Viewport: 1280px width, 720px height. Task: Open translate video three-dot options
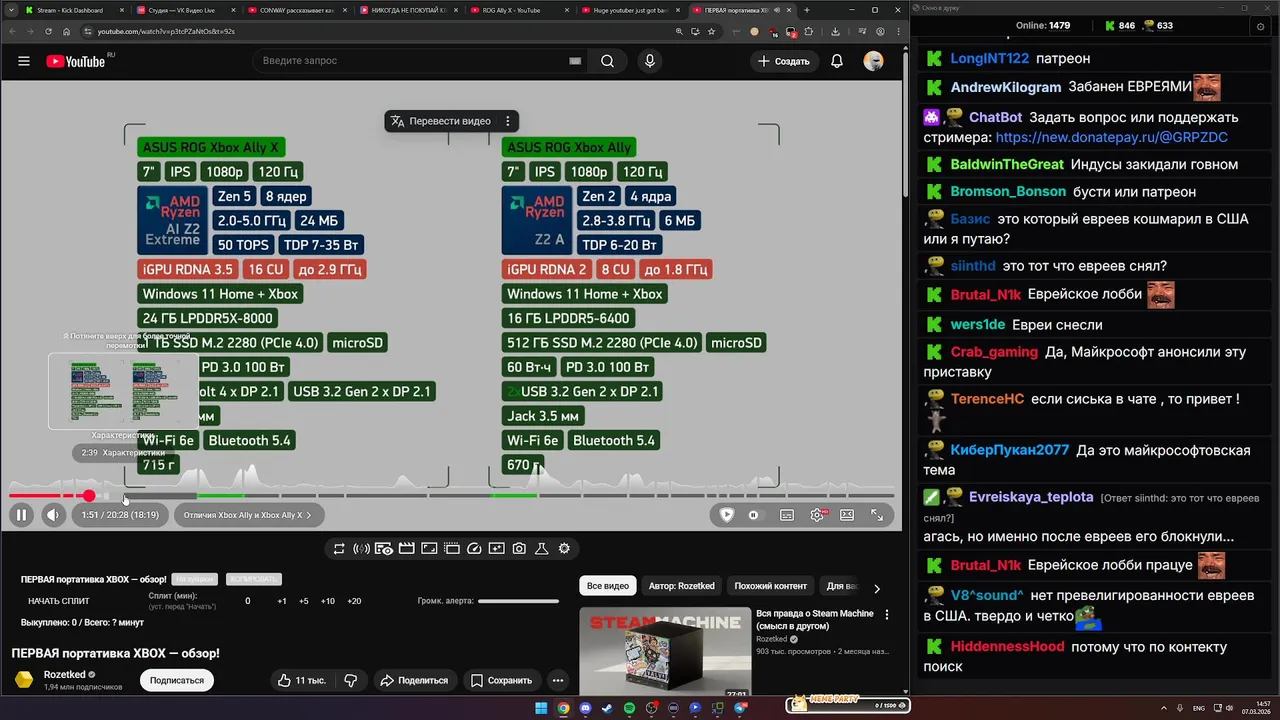(x=508, y=121)
